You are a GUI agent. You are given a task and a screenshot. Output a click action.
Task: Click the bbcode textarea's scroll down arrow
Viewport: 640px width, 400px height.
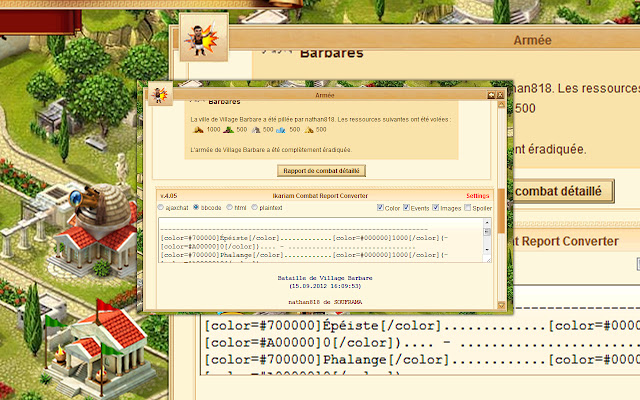click(487, 249)
